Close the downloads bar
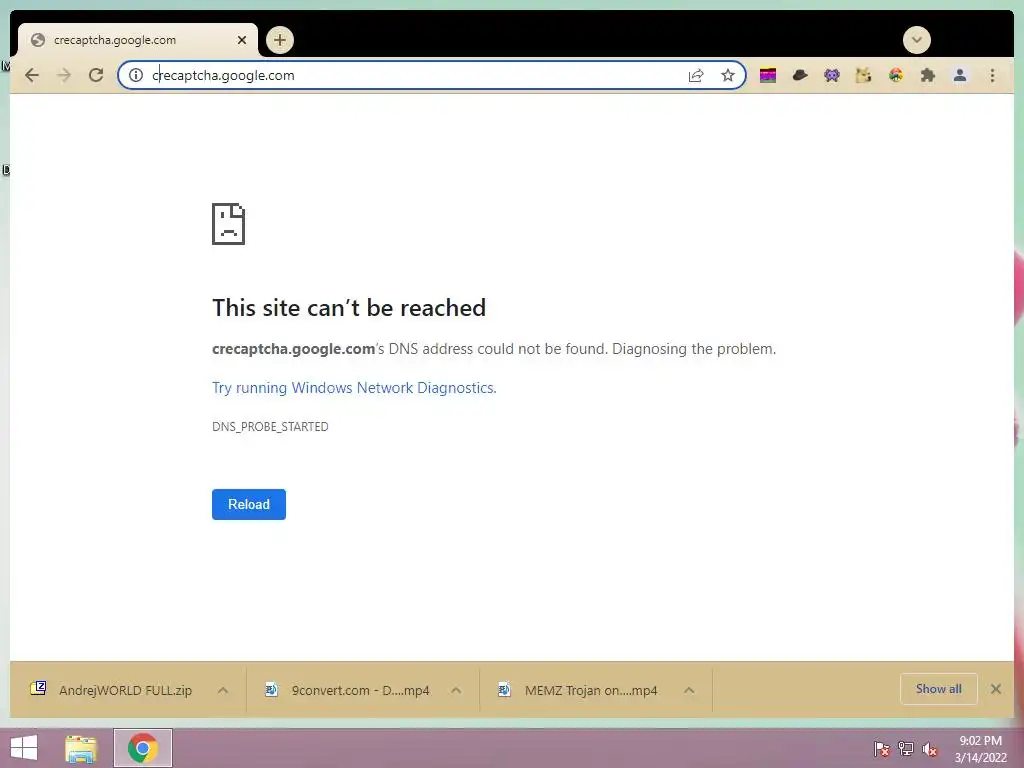The height and width of the screenshot is (768, 1024). pos(996,689)
